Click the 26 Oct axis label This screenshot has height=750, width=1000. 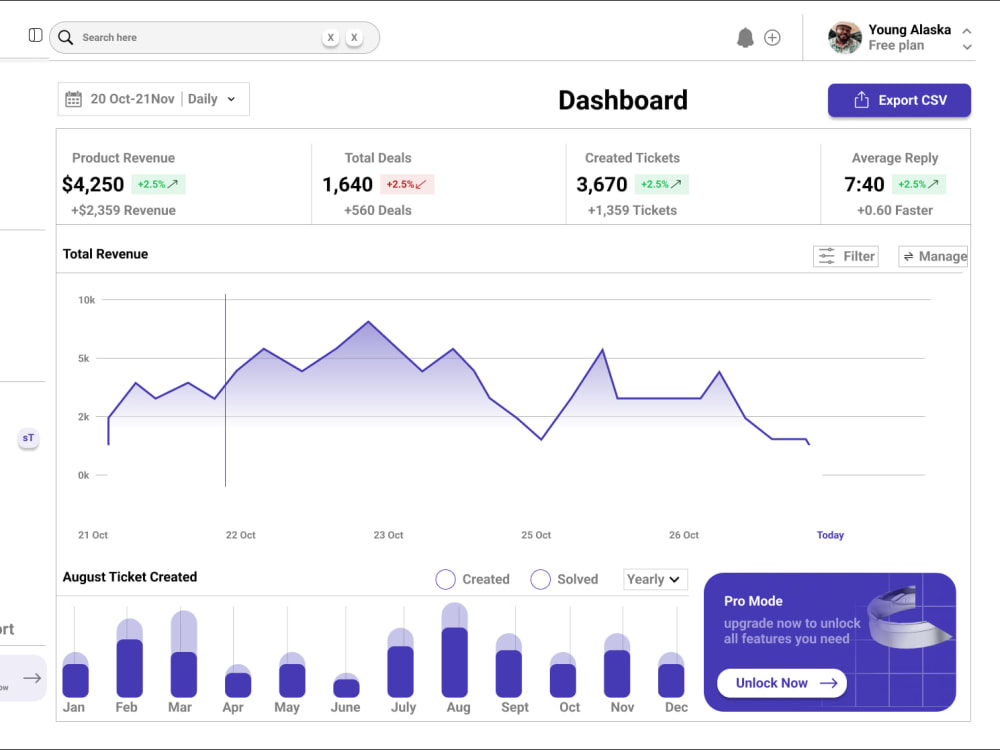pyautogui.click(x=684, y=535)
